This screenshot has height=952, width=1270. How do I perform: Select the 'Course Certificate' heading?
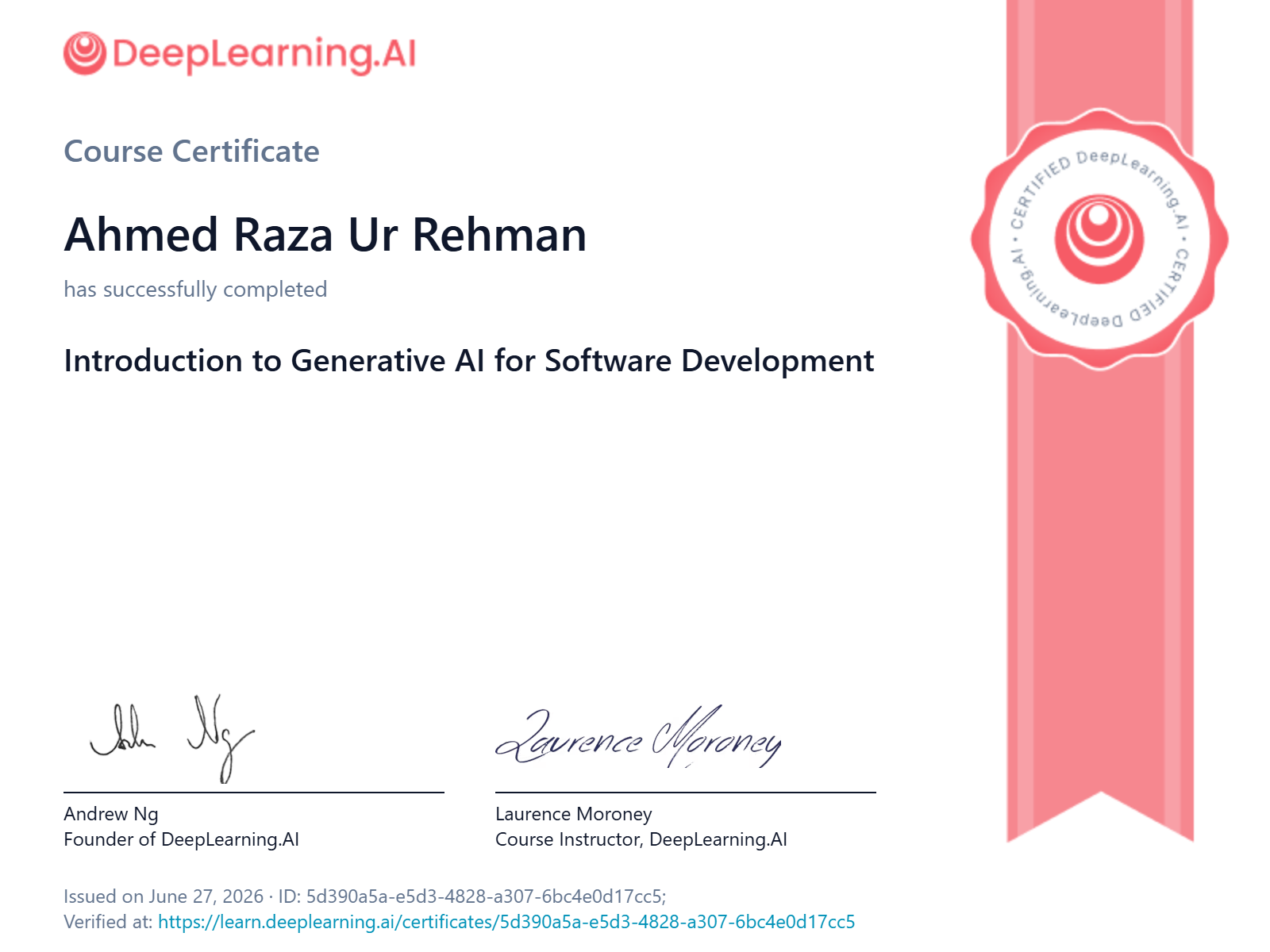point(191,152)
